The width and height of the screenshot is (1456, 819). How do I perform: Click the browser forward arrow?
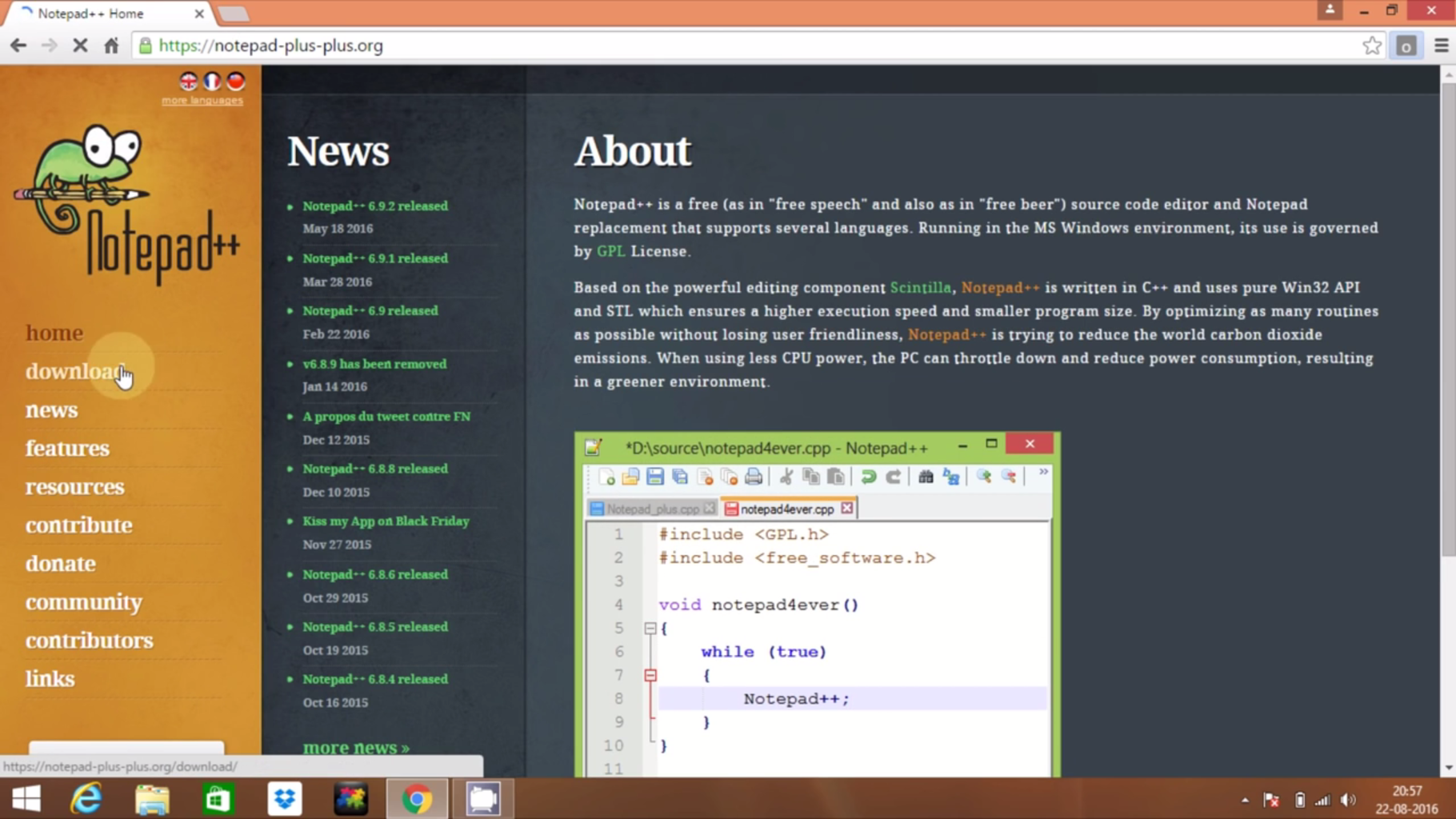click(50, 46)
